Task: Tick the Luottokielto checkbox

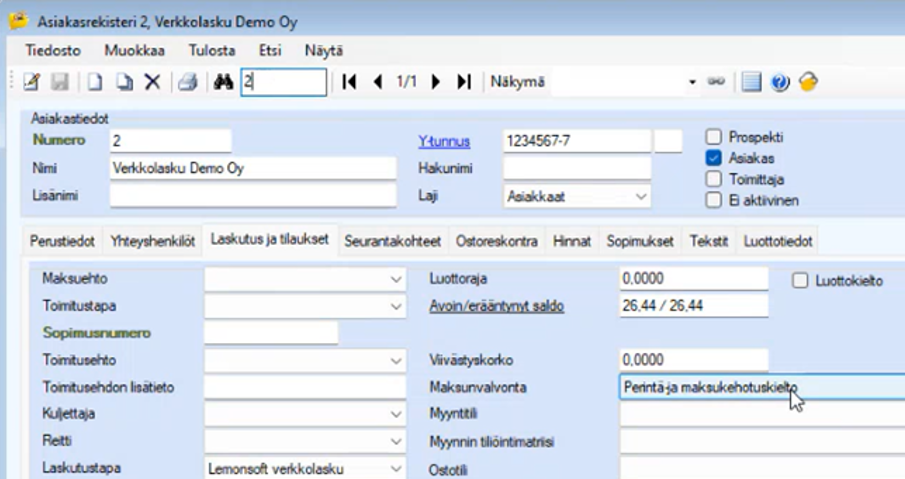Action: click(x=800, y=281)
